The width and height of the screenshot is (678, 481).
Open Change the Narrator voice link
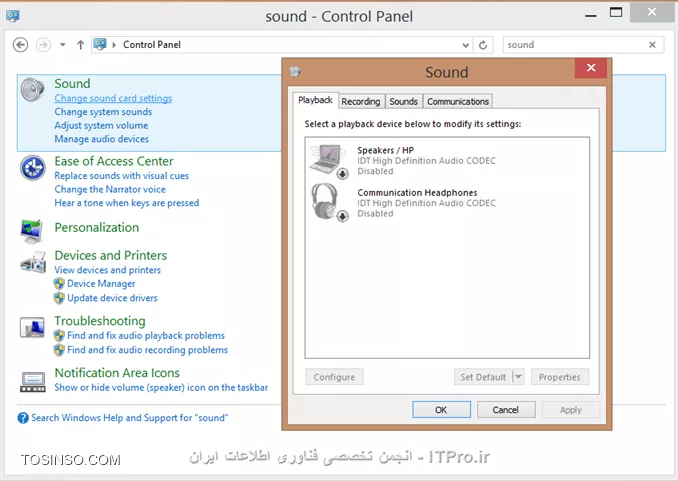pos(110,189)
